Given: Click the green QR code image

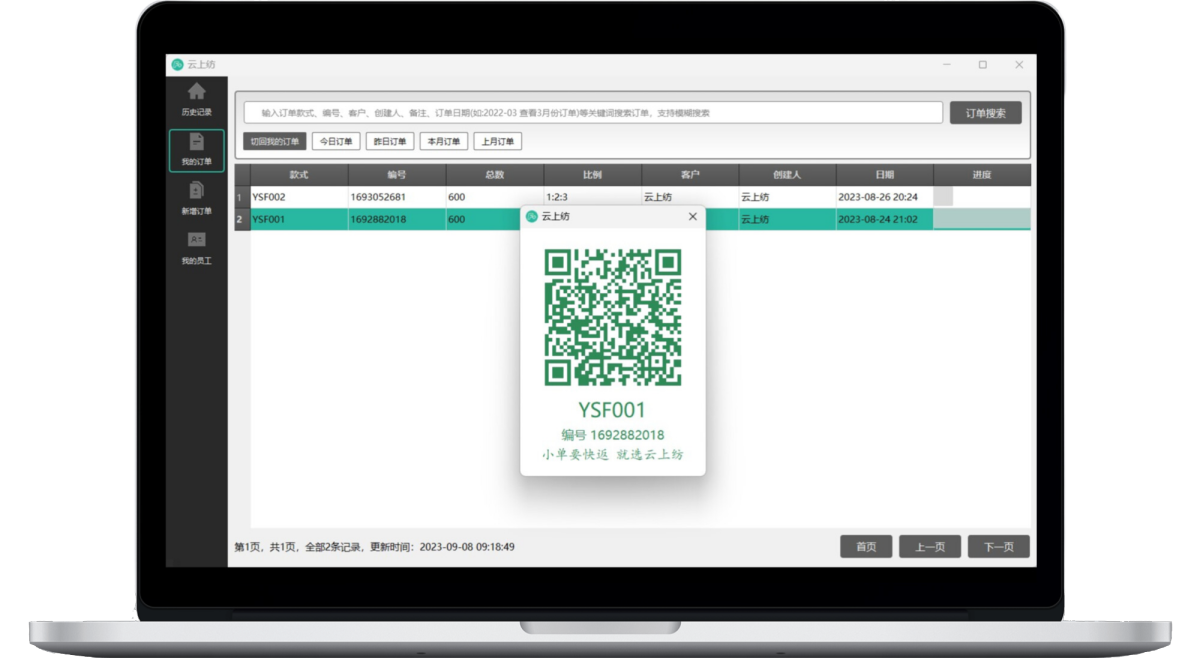Looking at the screenshot, I should tap(612, 317).
